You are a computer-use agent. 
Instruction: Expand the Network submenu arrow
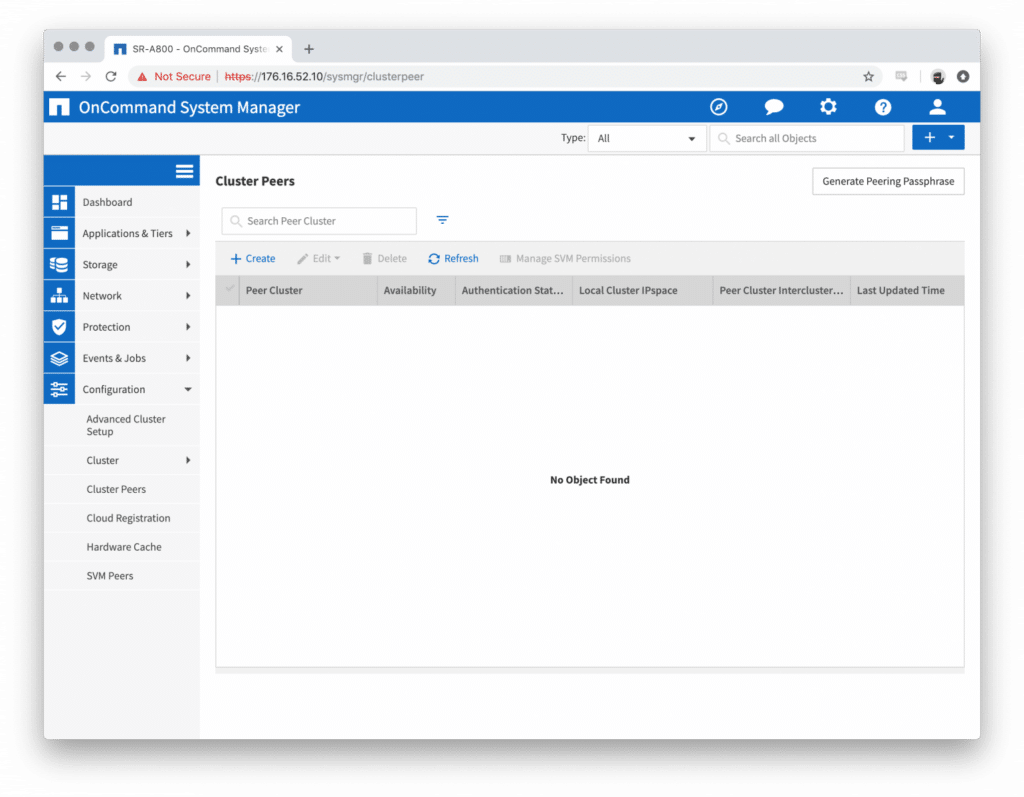point(188,296)
